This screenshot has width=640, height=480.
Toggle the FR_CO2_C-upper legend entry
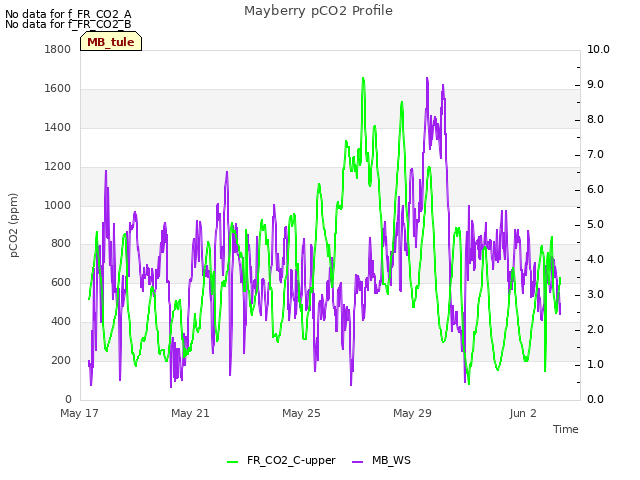pyautogui.click(x=281, y=461)
